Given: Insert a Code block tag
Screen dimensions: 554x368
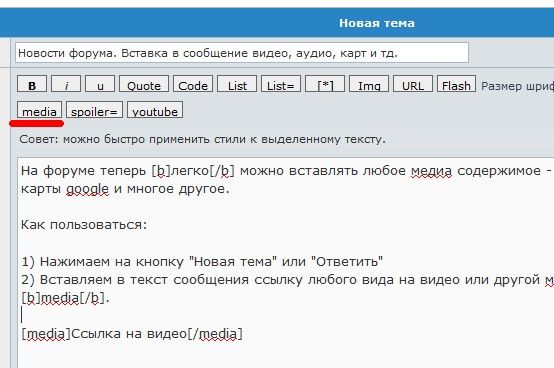Looking at the screenshot, I should 193,84.
